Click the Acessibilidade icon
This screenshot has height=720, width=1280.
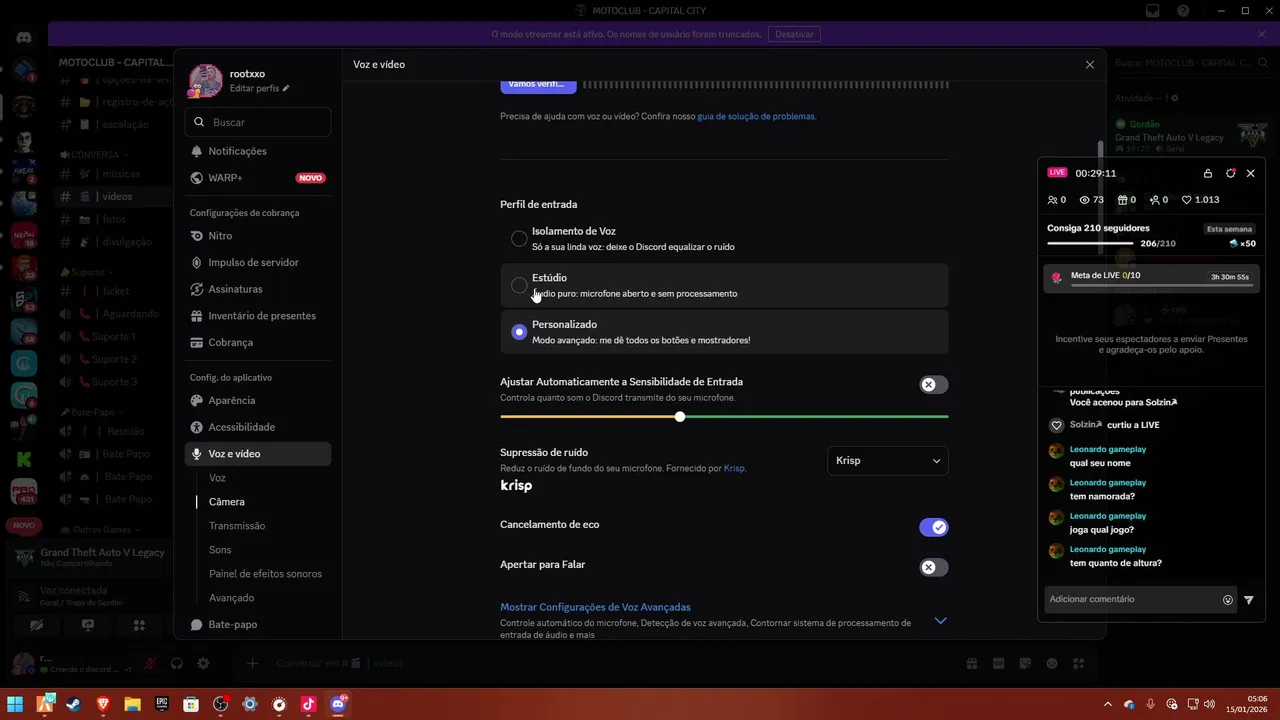tap(196, 427)
